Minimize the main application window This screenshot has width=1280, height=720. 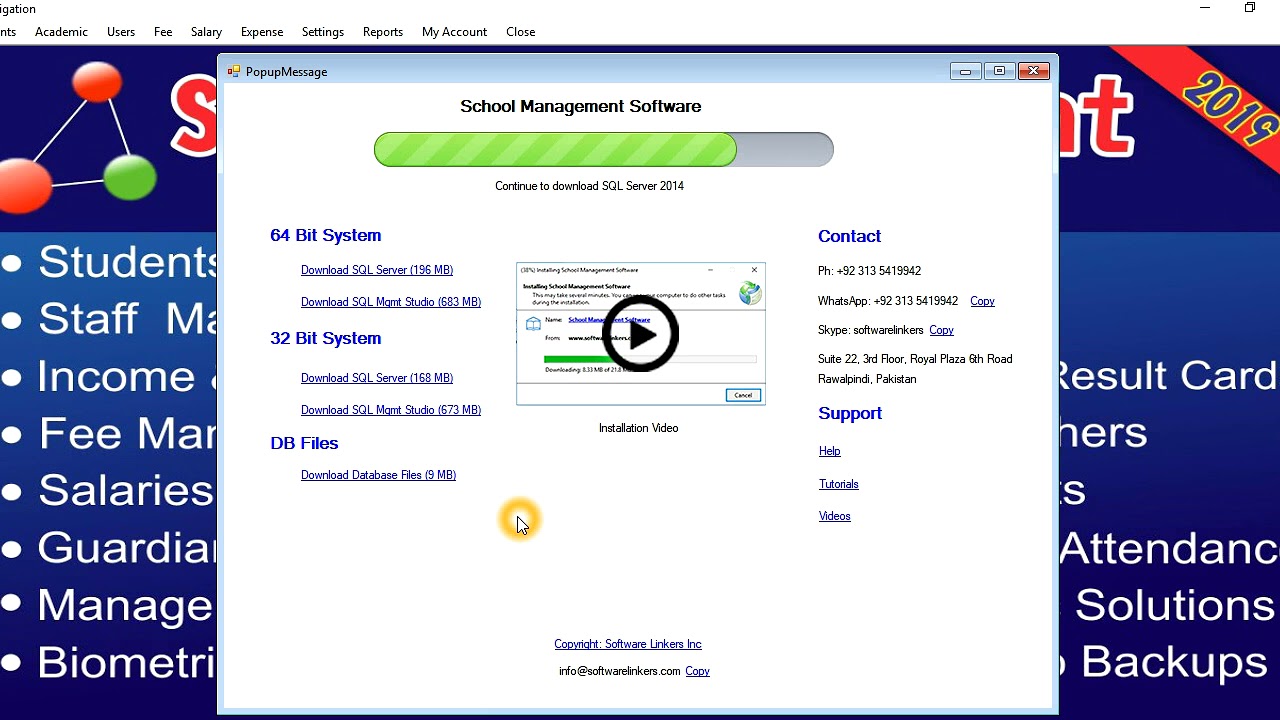point(1205,8)
